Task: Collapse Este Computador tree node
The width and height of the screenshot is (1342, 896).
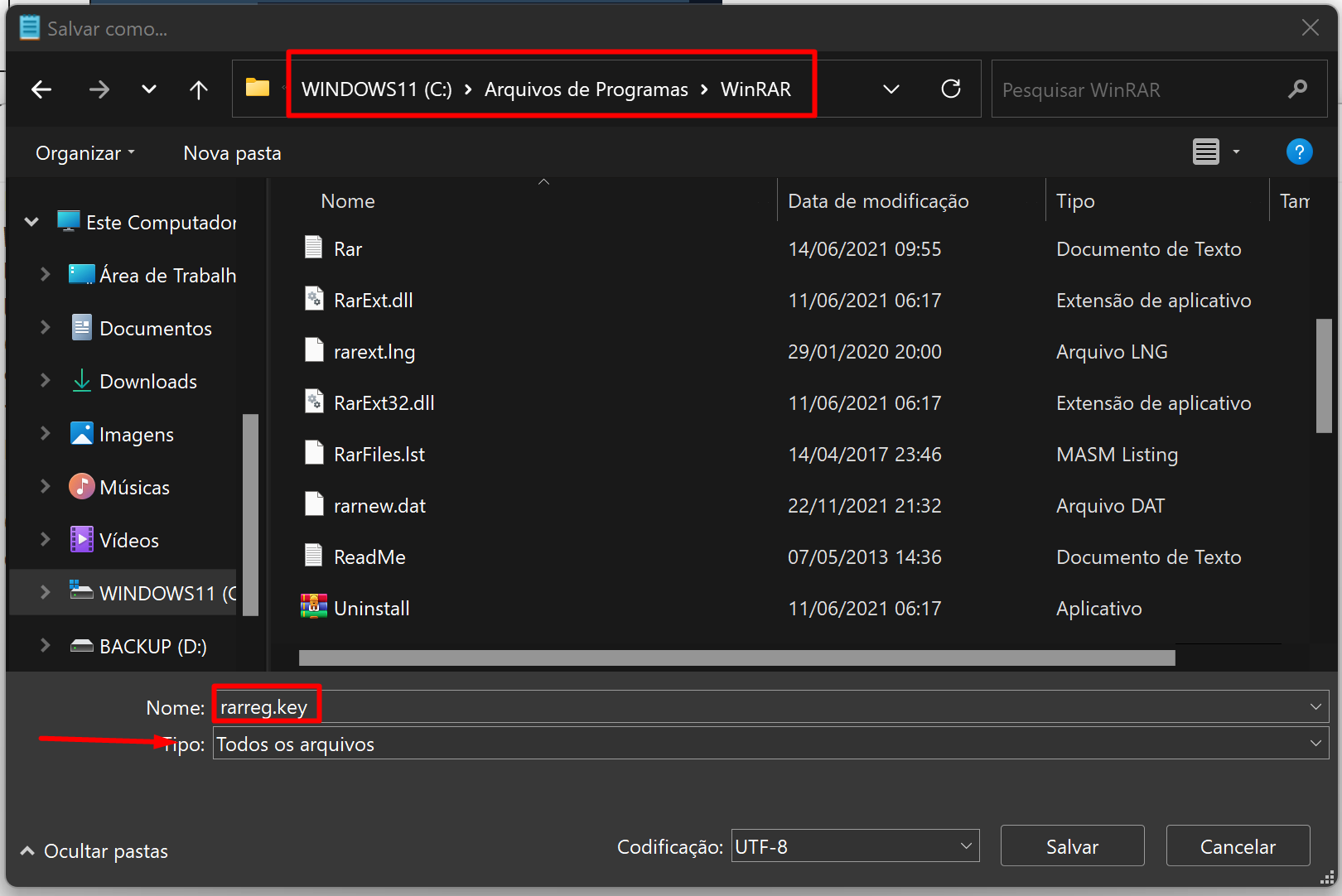Action: tap(32, 222)
